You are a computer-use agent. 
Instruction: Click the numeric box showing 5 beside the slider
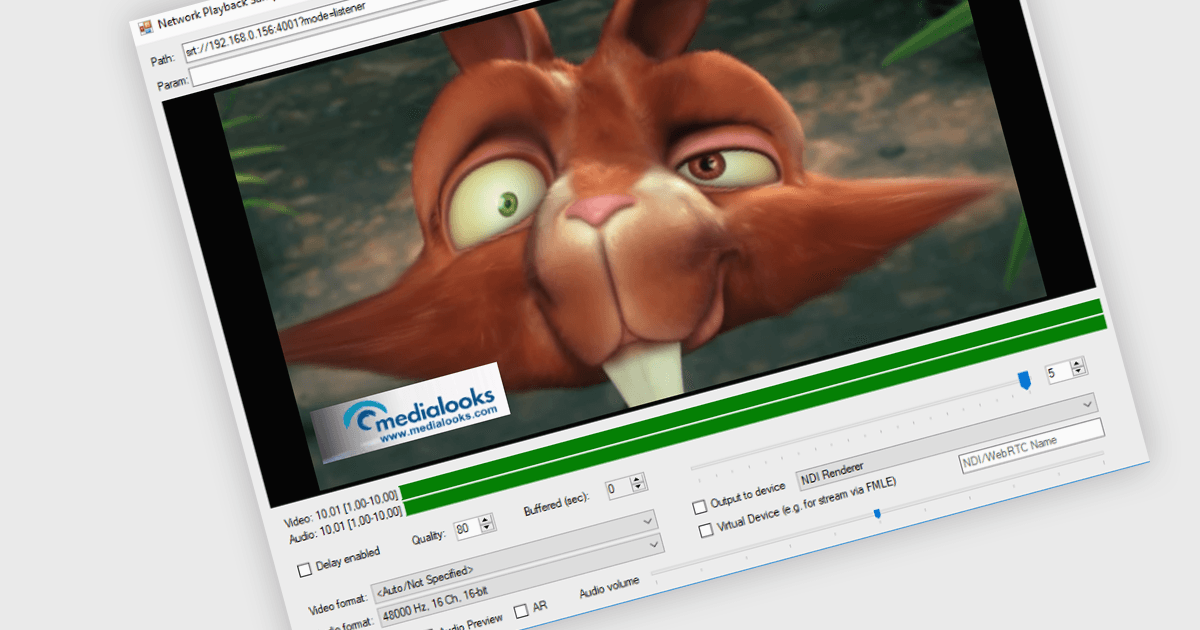pos(1058,372)
